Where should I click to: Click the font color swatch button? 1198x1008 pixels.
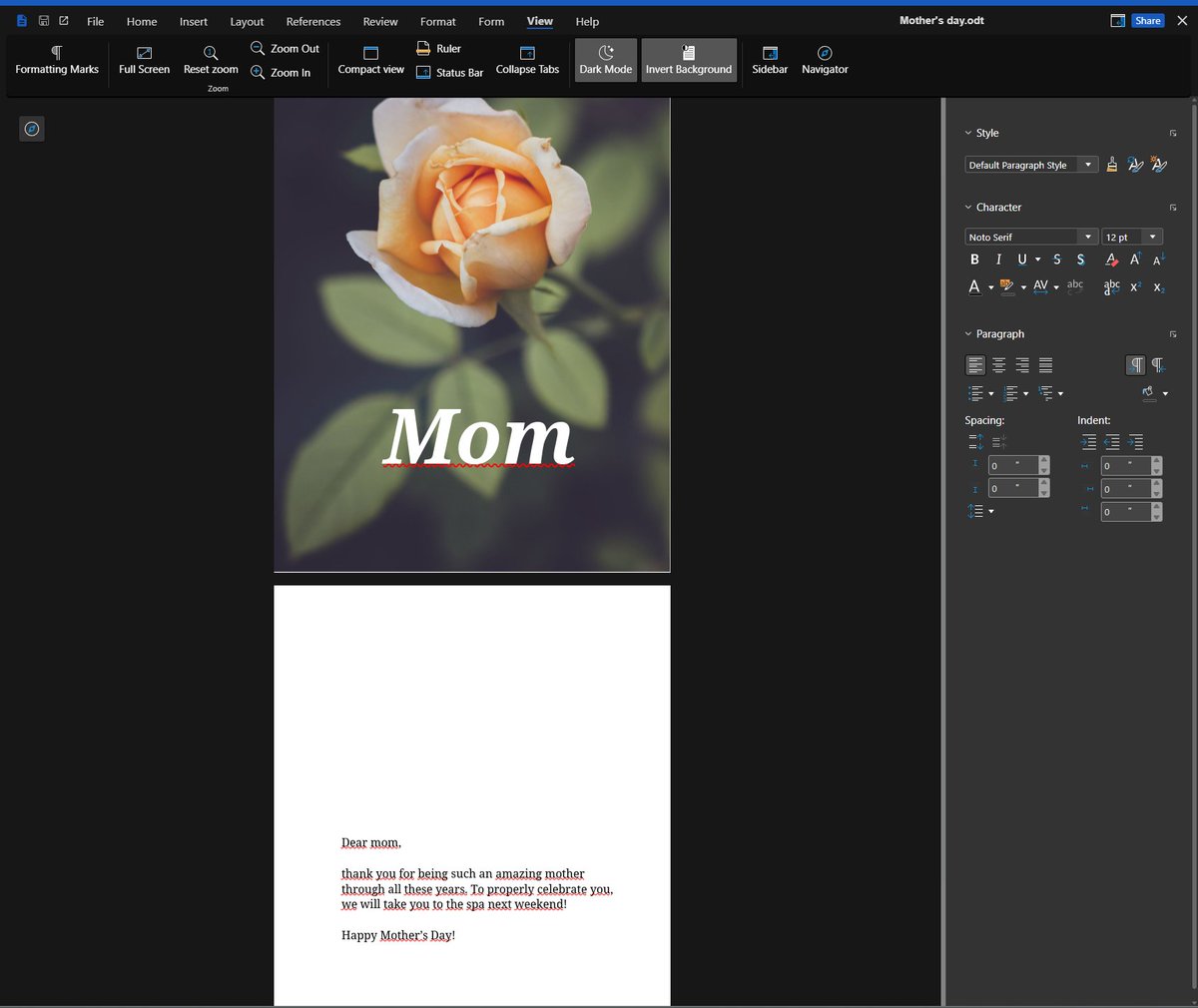[974, 287]
